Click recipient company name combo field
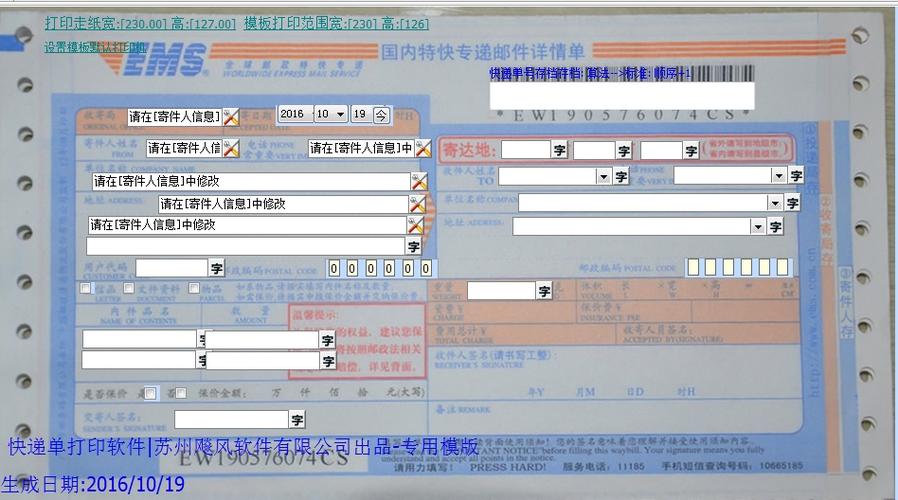 click(649, 202)
